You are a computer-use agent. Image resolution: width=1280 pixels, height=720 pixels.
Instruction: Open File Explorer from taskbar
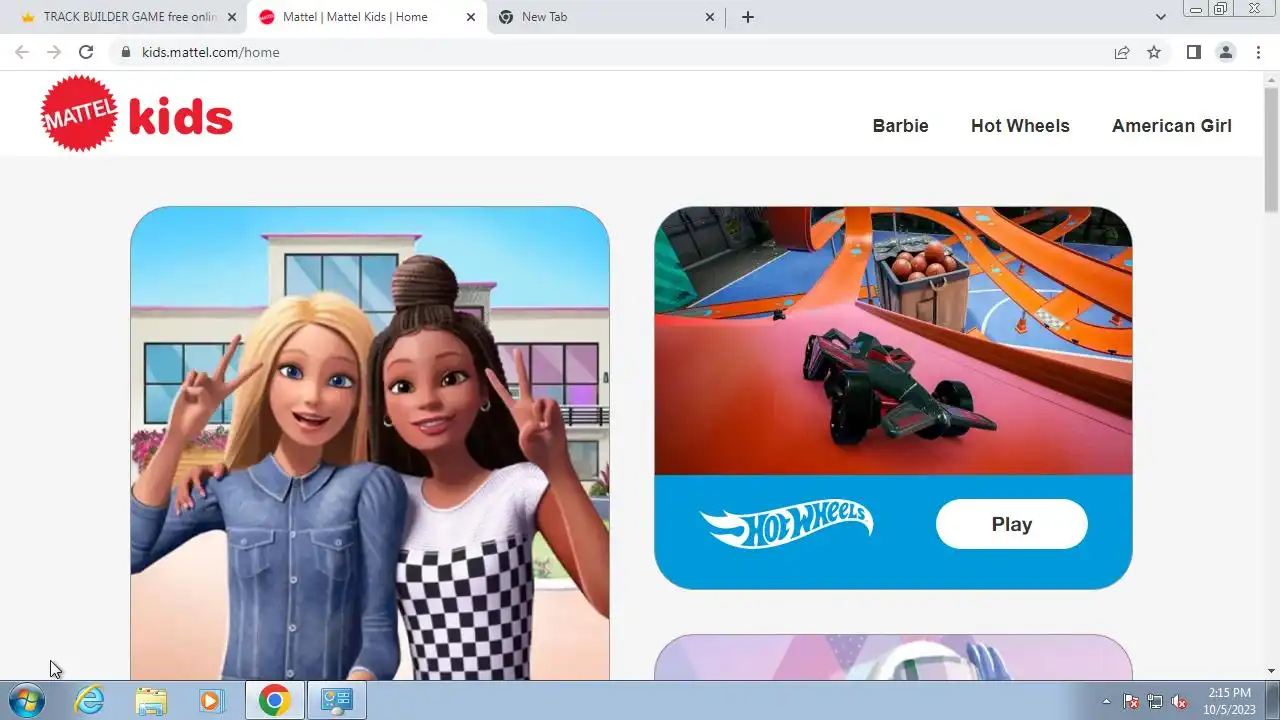[x=151, y=700]
